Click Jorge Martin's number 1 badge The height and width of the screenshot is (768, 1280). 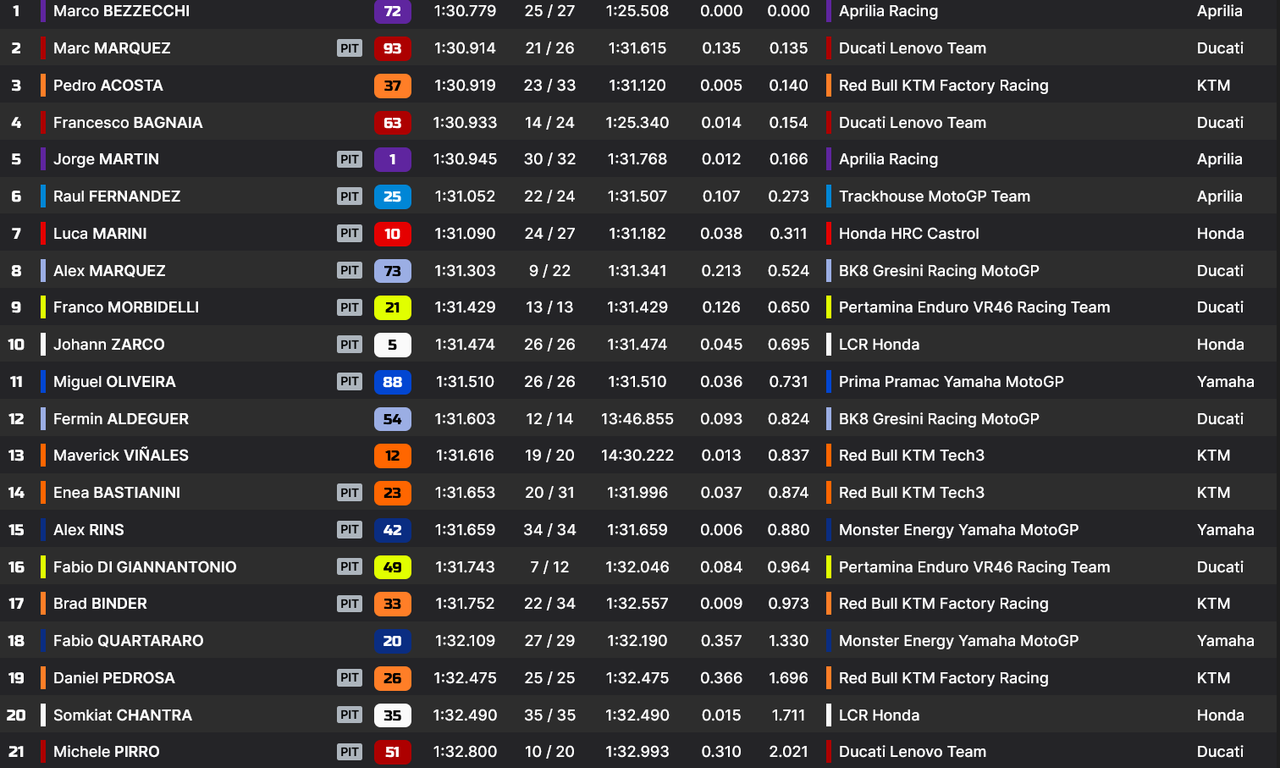(x=392, y=159)
